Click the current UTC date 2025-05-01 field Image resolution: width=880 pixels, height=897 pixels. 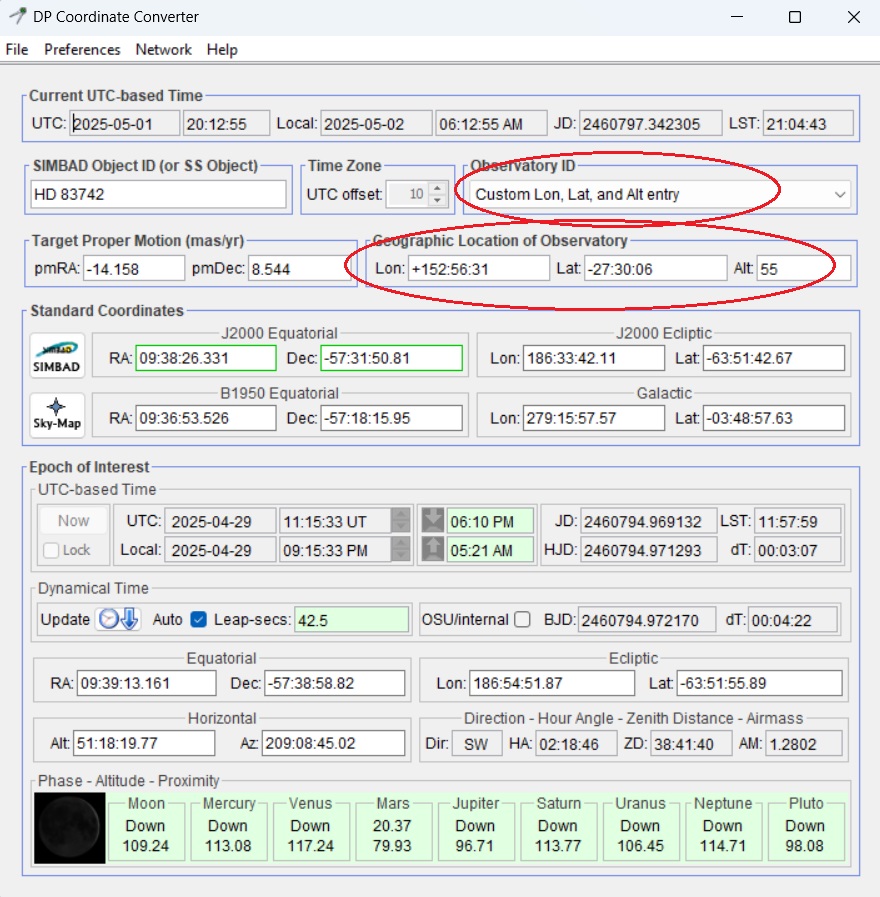pos(125,124)
